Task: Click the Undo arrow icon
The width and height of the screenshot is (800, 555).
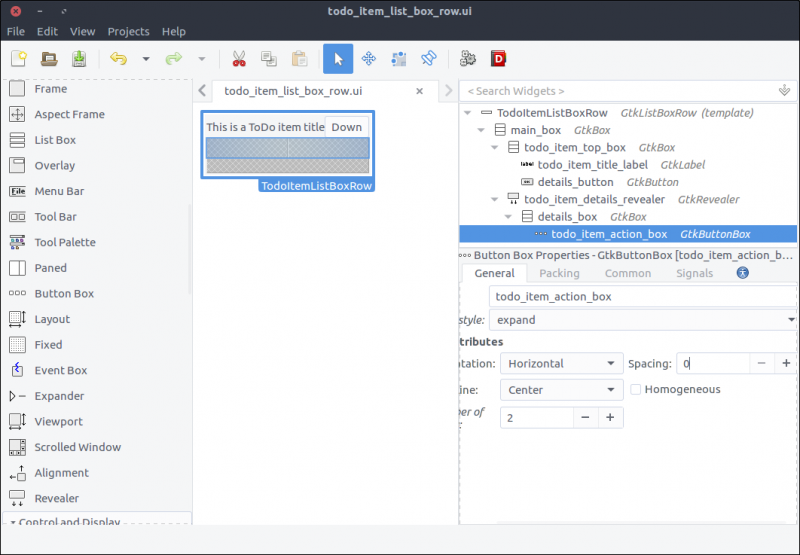Action: (119, 59)
